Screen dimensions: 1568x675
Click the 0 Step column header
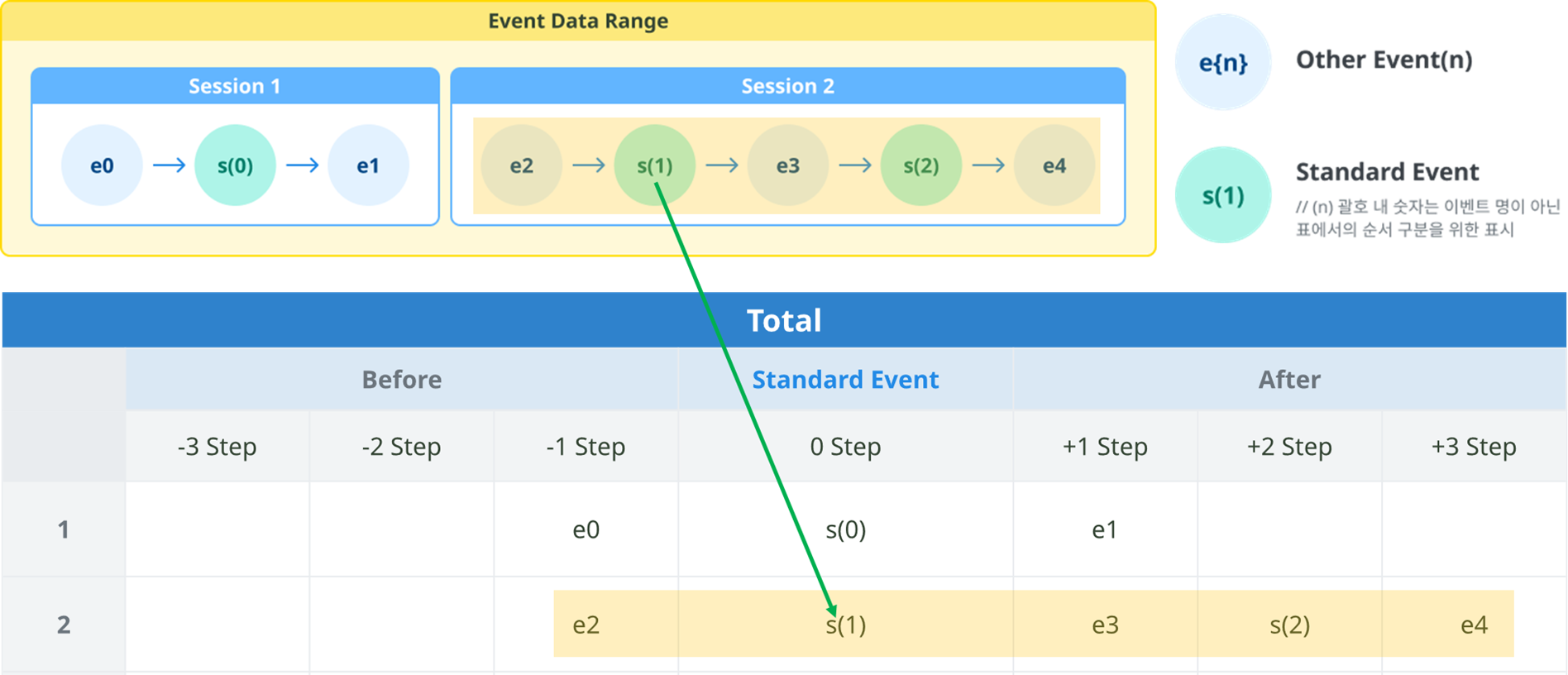click(845, 447)
